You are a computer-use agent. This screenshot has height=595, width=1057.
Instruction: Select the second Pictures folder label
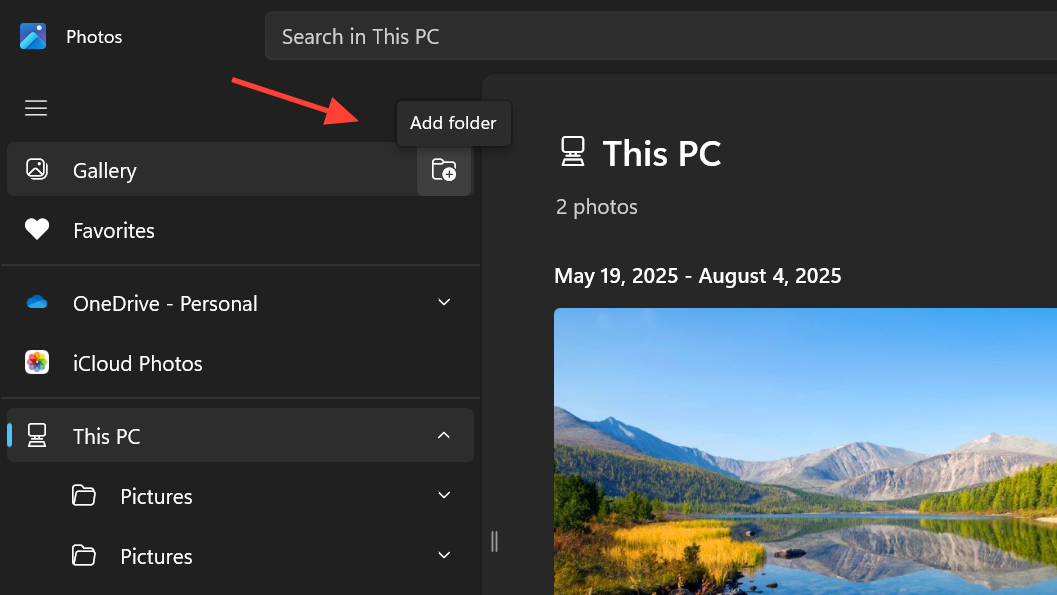point(156,556)
